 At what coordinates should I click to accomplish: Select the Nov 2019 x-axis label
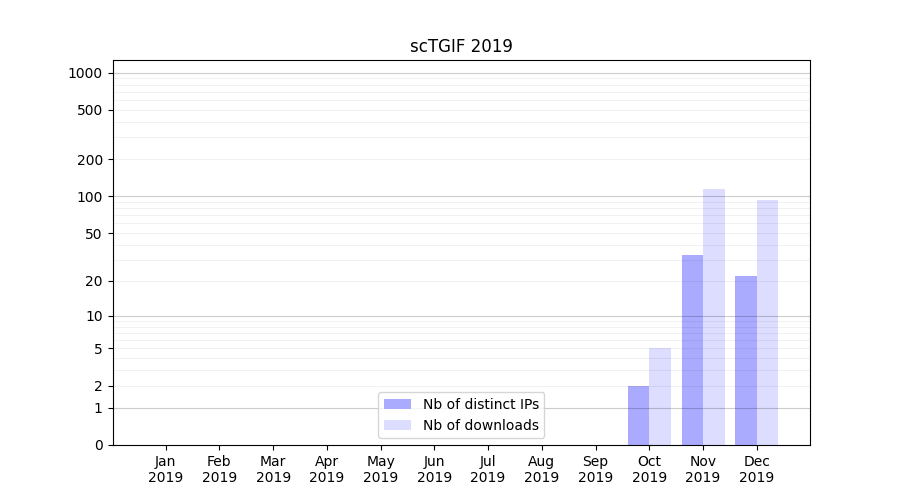point(703,469)
